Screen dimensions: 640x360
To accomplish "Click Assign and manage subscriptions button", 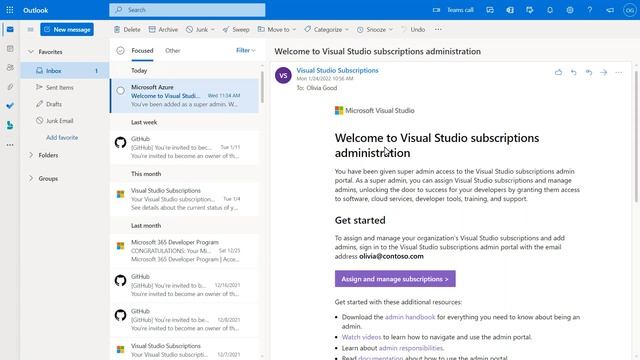I will 395,279.
